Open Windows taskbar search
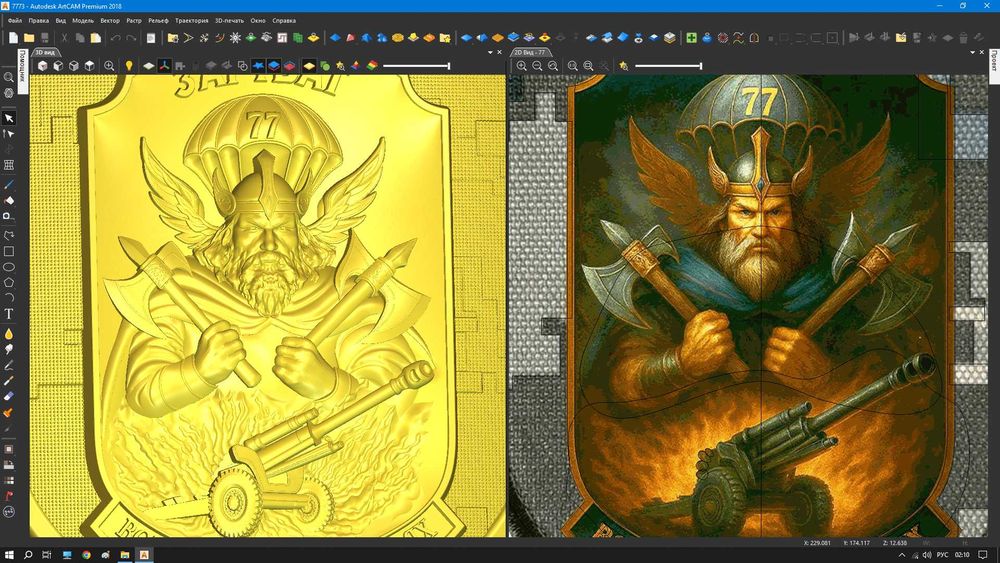Viewport: 1000px width, 563px height. point(28,555)
